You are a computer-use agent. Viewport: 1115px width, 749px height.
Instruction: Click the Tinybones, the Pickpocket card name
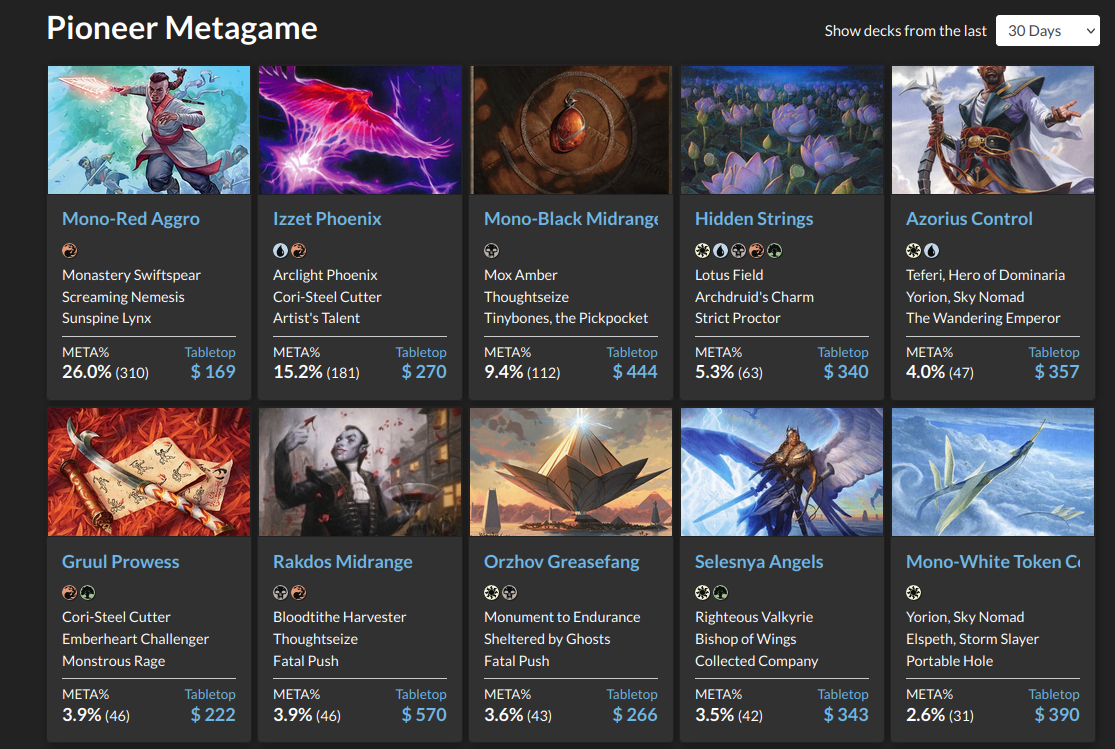pyautogui.click(x=566, y=319)
